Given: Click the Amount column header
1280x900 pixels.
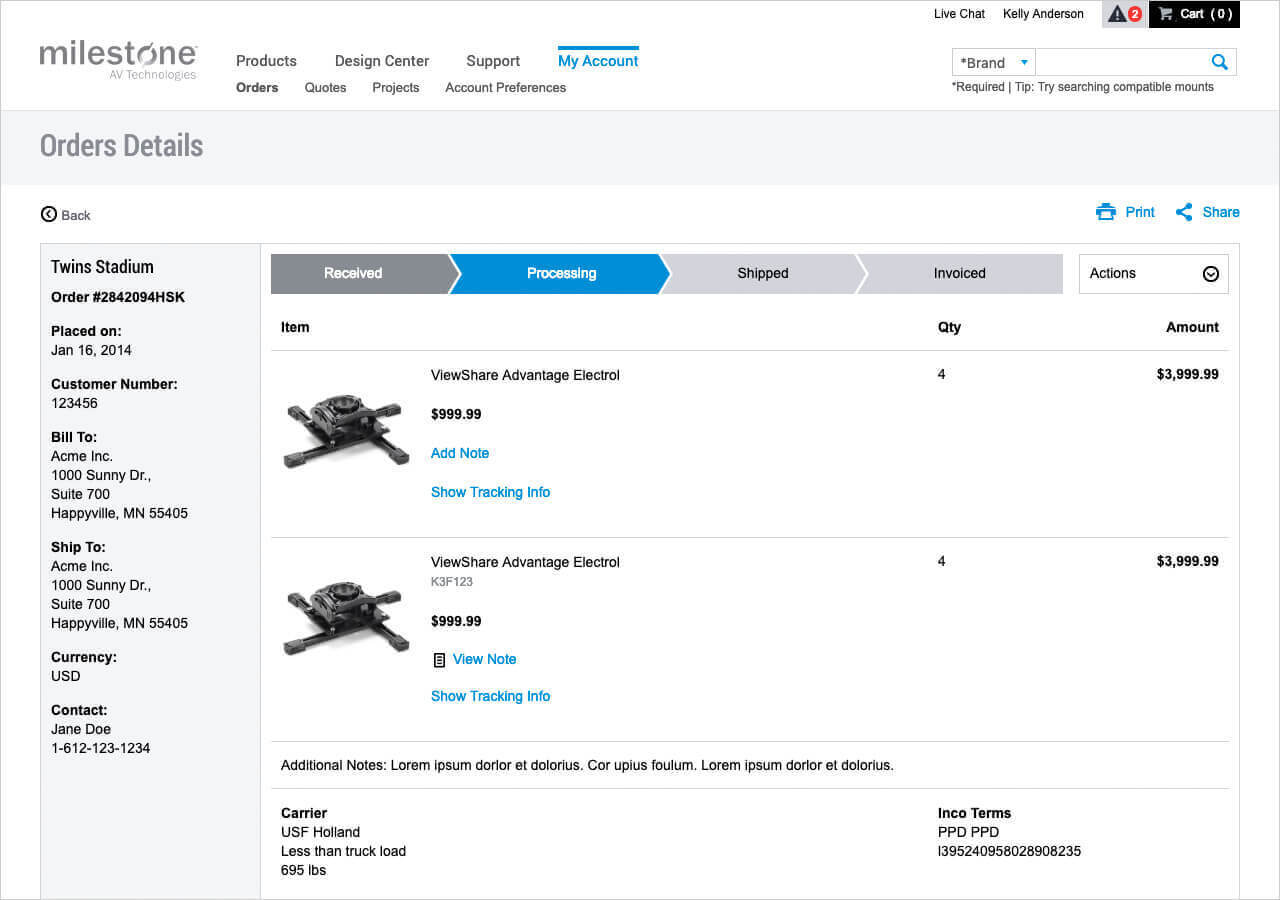Looking at the screenshot, I should click(1192, 327).
